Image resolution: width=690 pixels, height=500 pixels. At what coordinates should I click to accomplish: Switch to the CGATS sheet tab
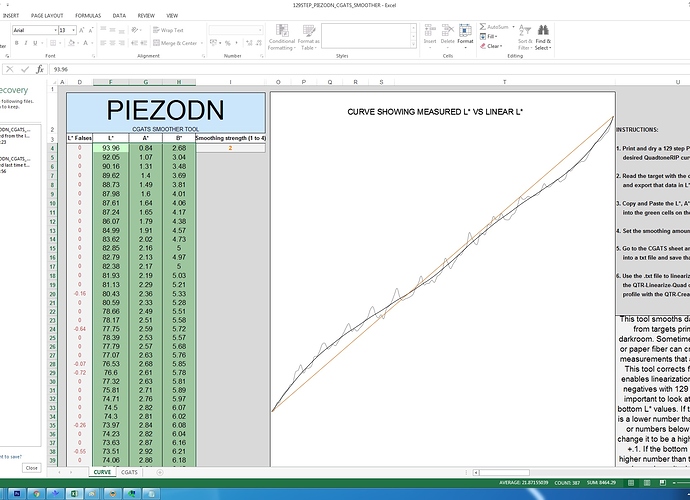131,470
